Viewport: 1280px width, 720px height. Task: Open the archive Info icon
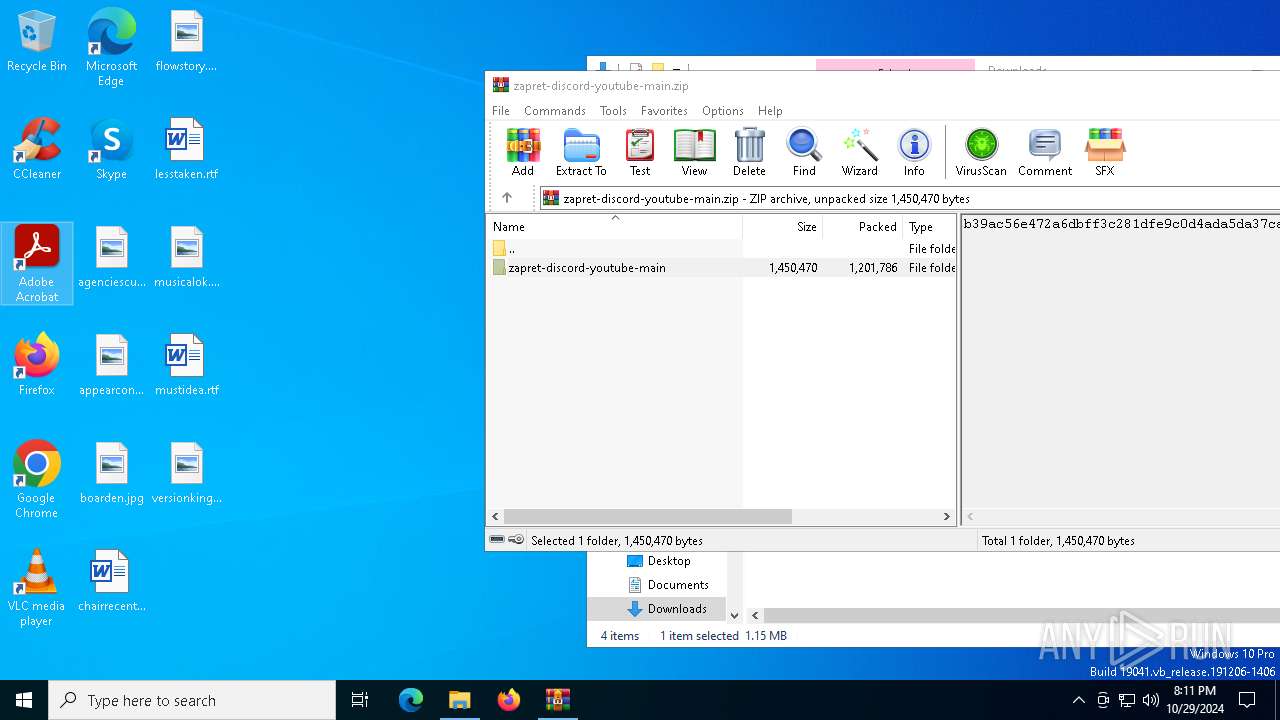click(x=914, y=152)
